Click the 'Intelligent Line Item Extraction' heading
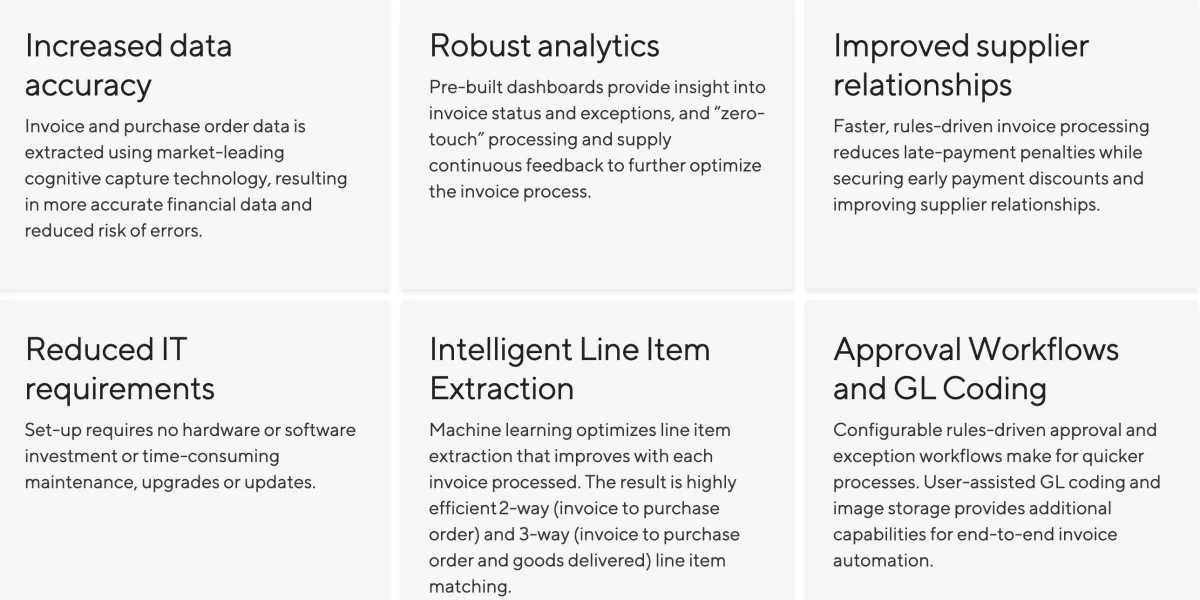The width and height of the screenshot is (1200, 600). point(569,368)
